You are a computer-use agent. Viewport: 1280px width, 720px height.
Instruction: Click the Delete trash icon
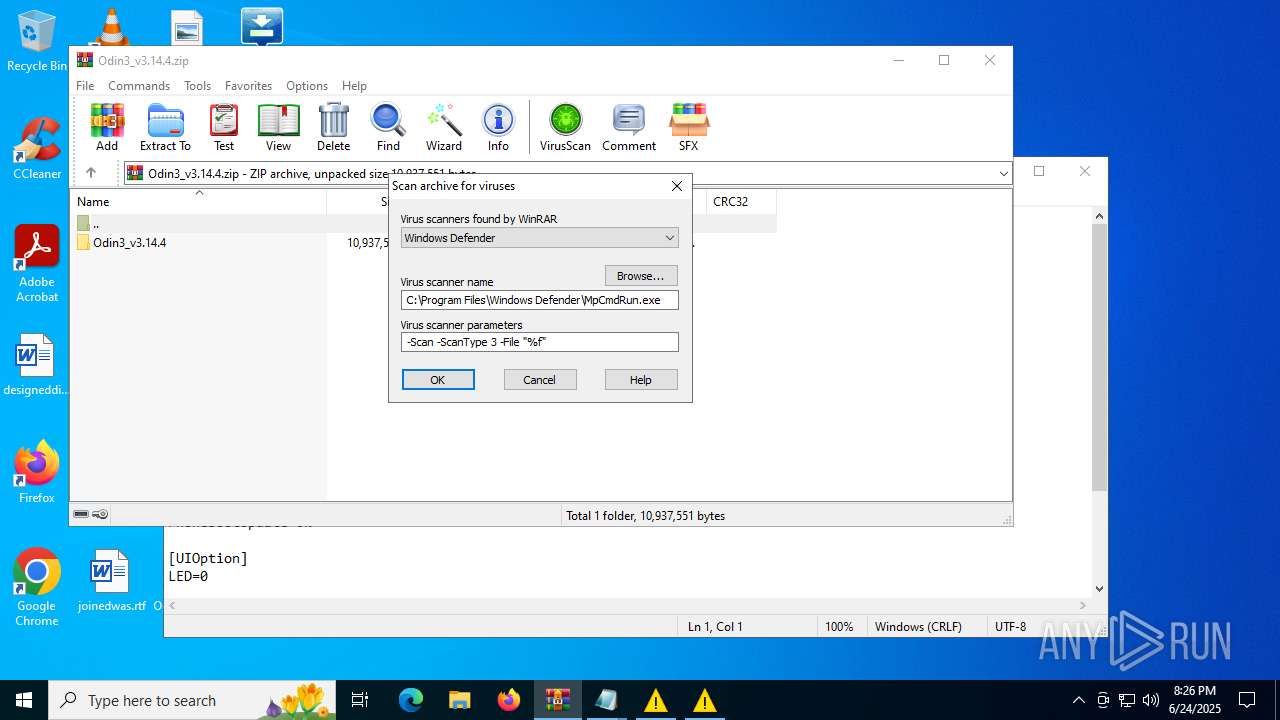tap(333, 127)
